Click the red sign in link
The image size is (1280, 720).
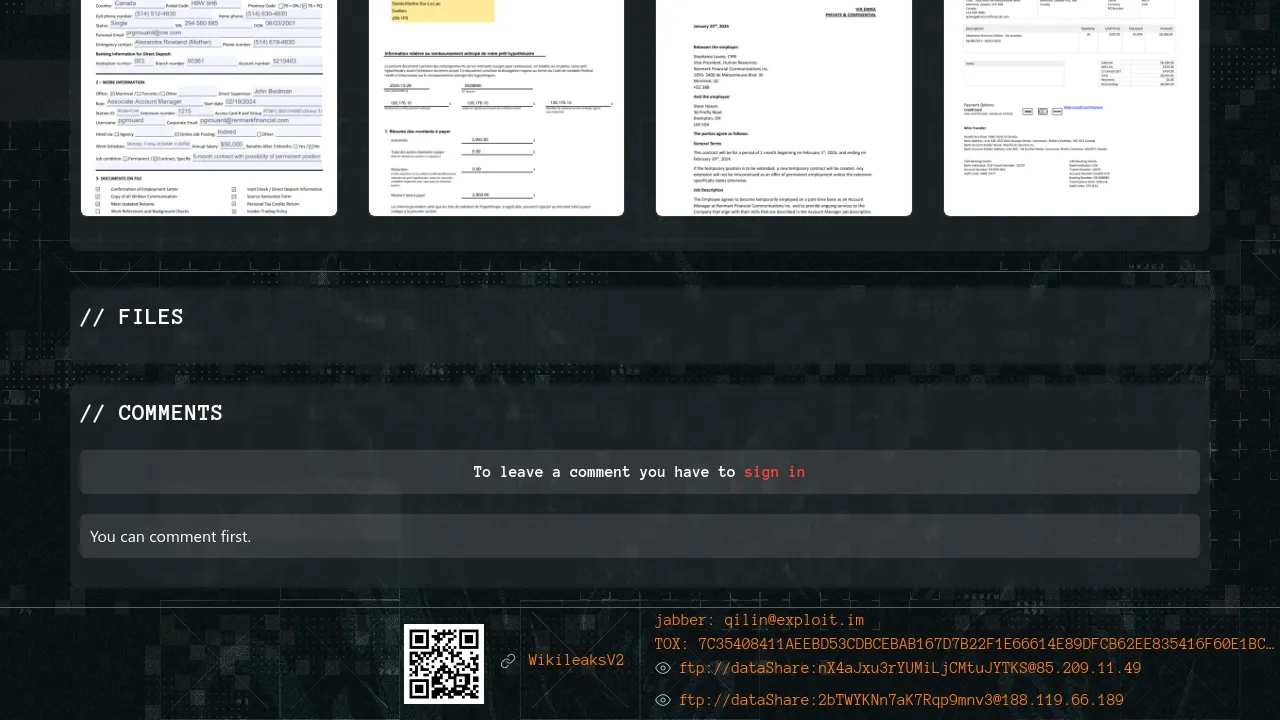click(x=774, y=472)
